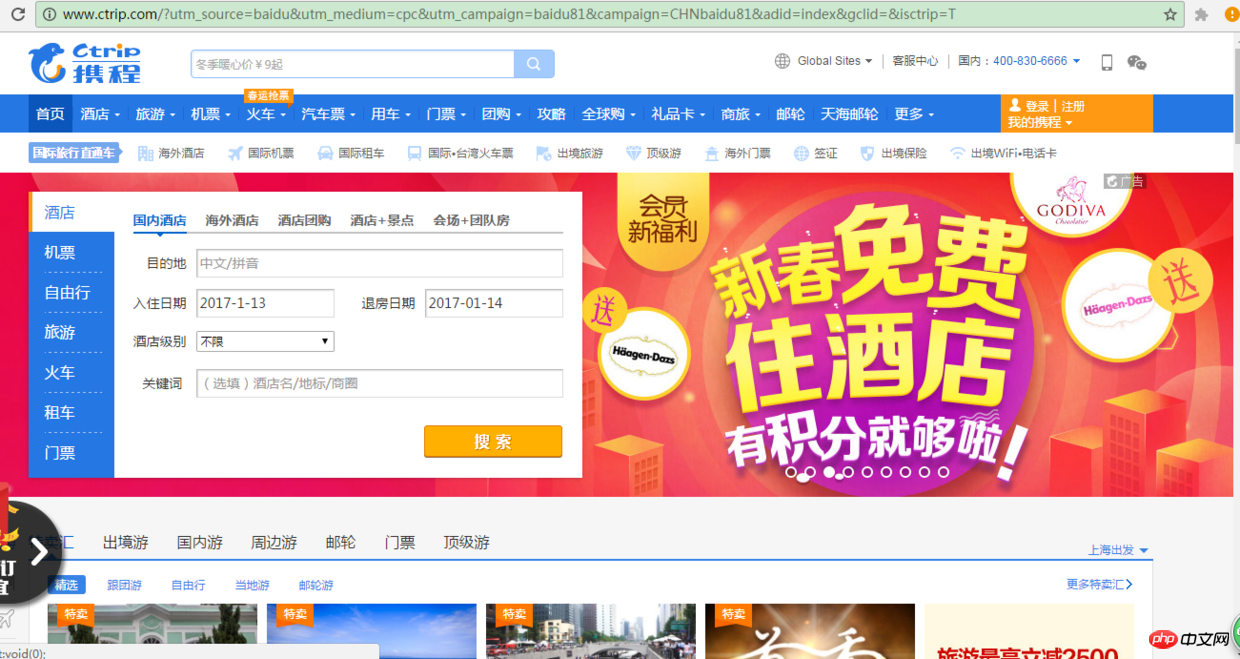Click the browser reload icon
Viewport: 1240px width, 659px height.
pos(18,15)
